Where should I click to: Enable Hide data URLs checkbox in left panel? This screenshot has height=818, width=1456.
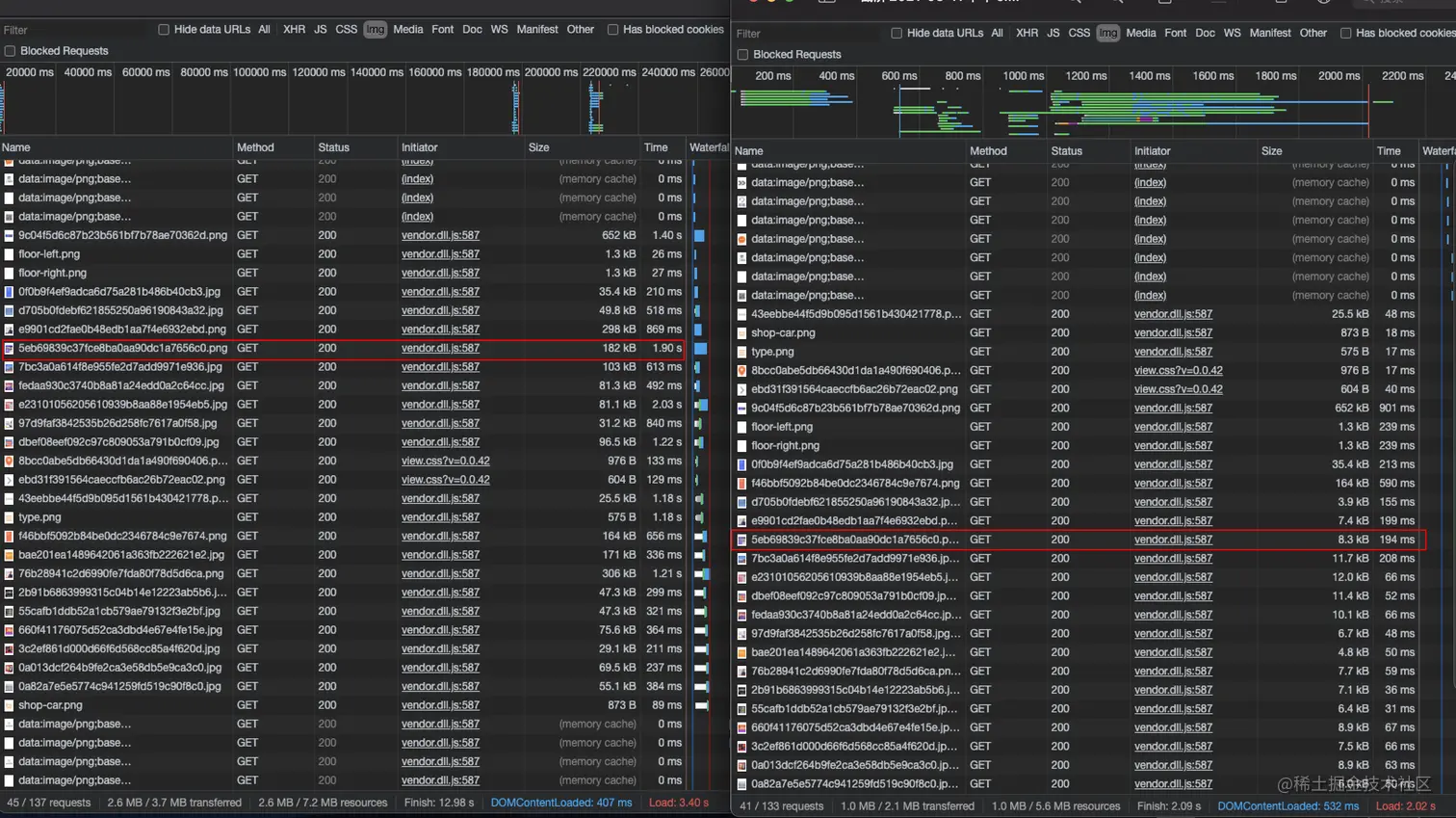[x=164, y=30]
